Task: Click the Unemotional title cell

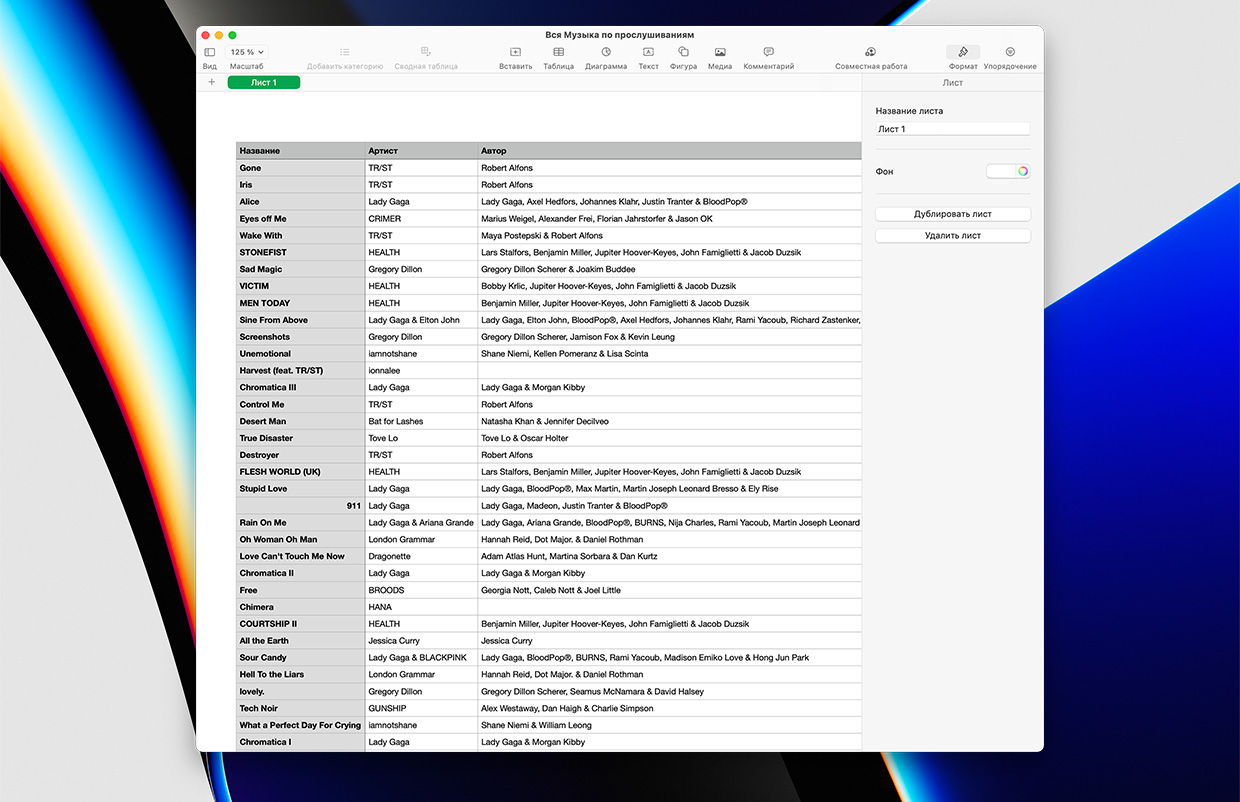Action: [300, 354]
